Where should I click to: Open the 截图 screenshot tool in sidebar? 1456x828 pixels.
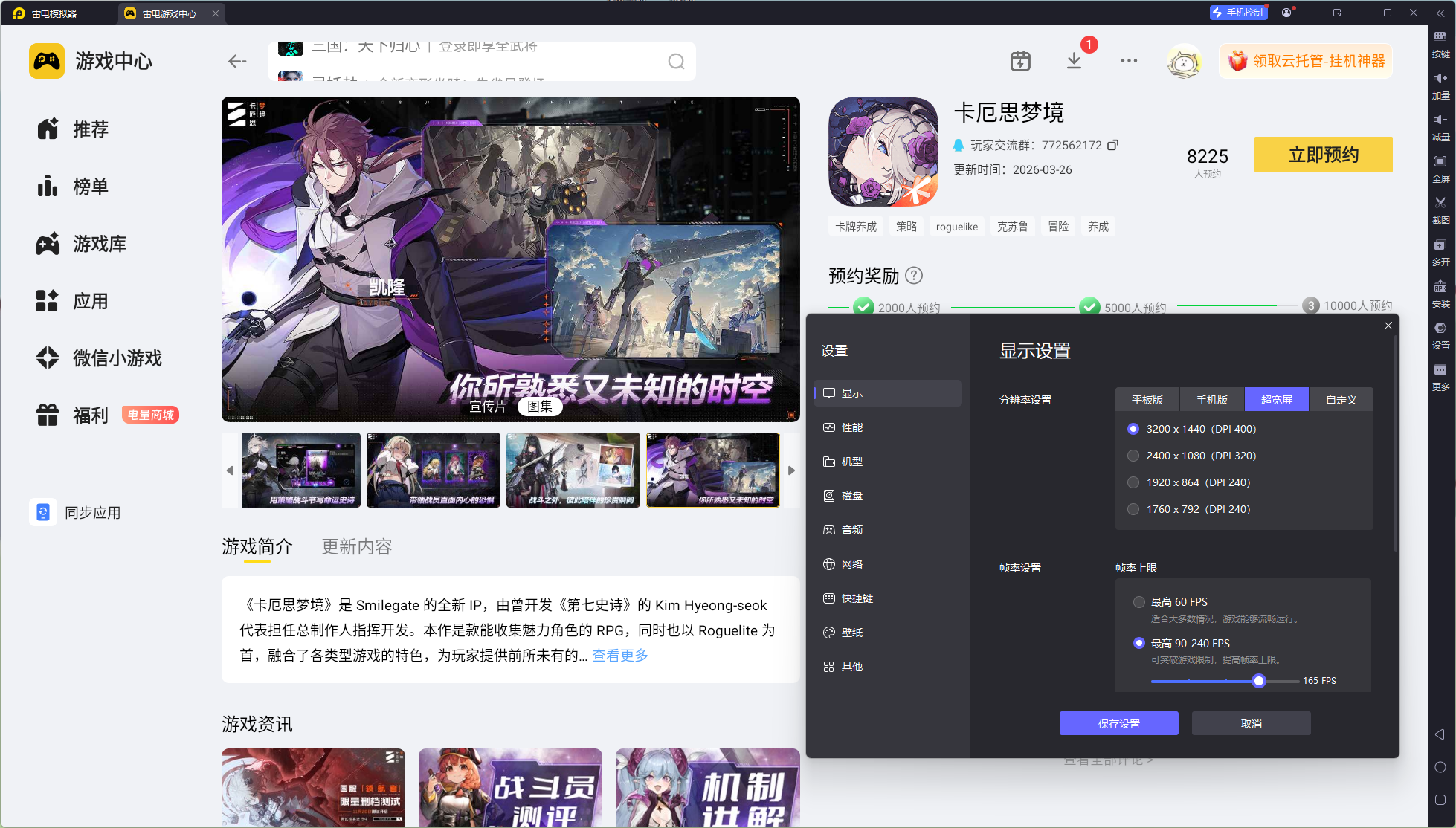(x=1440, y=207)
